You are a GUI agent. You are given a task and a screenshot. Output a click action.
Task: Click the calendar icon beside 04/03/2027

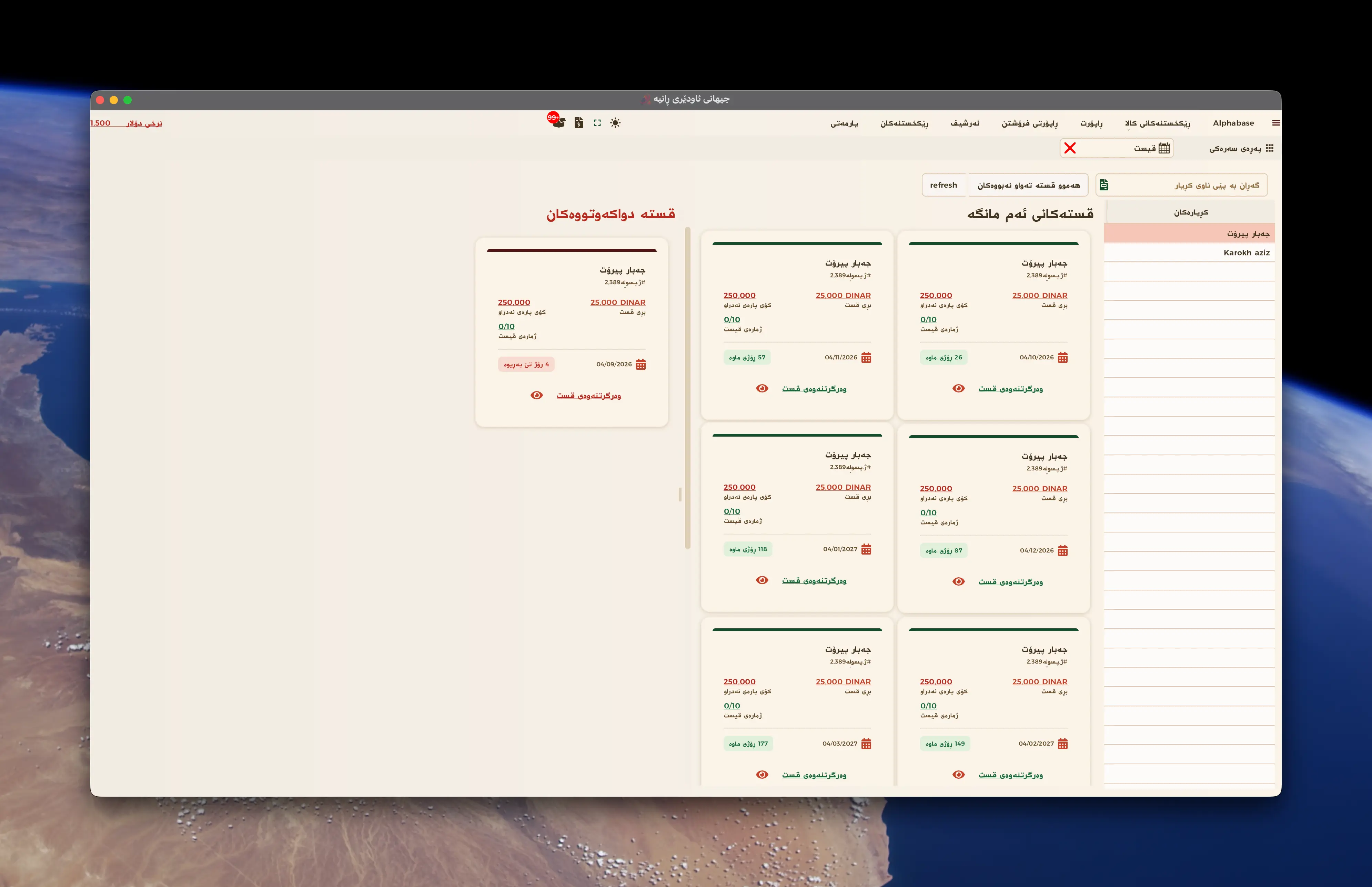pyautogui.click(x=866, y=744)
